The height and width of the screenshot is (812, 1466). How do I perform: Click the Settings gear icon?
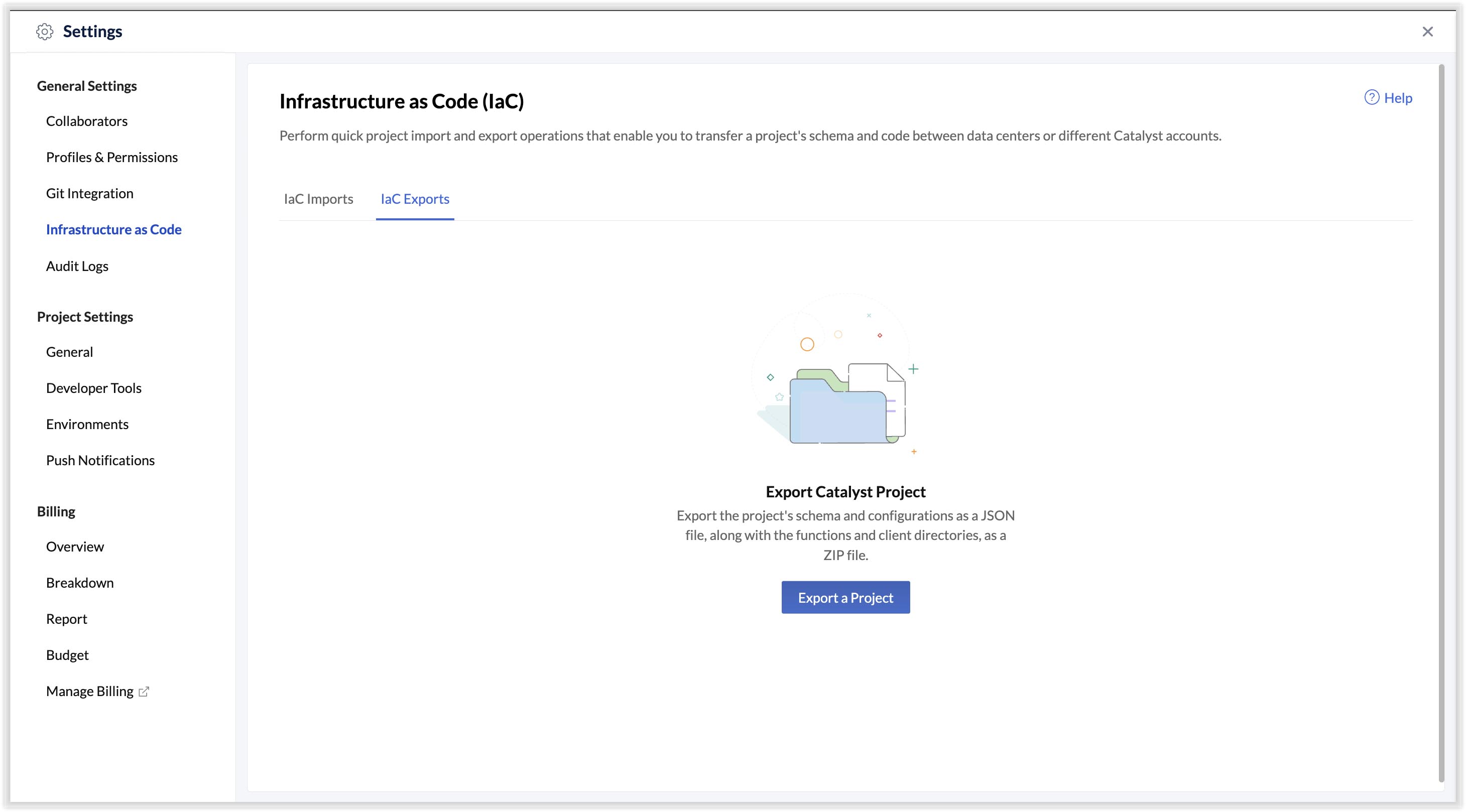point(45,31)
